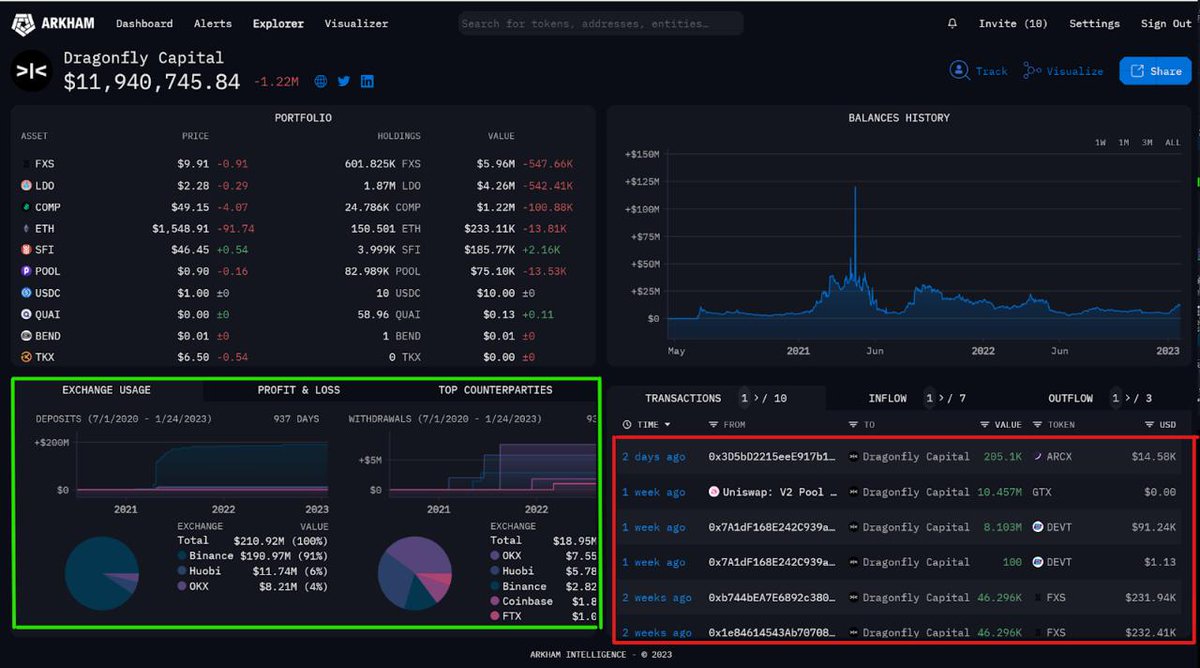Viewport: 1200px width, 668px height.
Task: Select the Outflow tab
Action: (x=1070, y=398)
